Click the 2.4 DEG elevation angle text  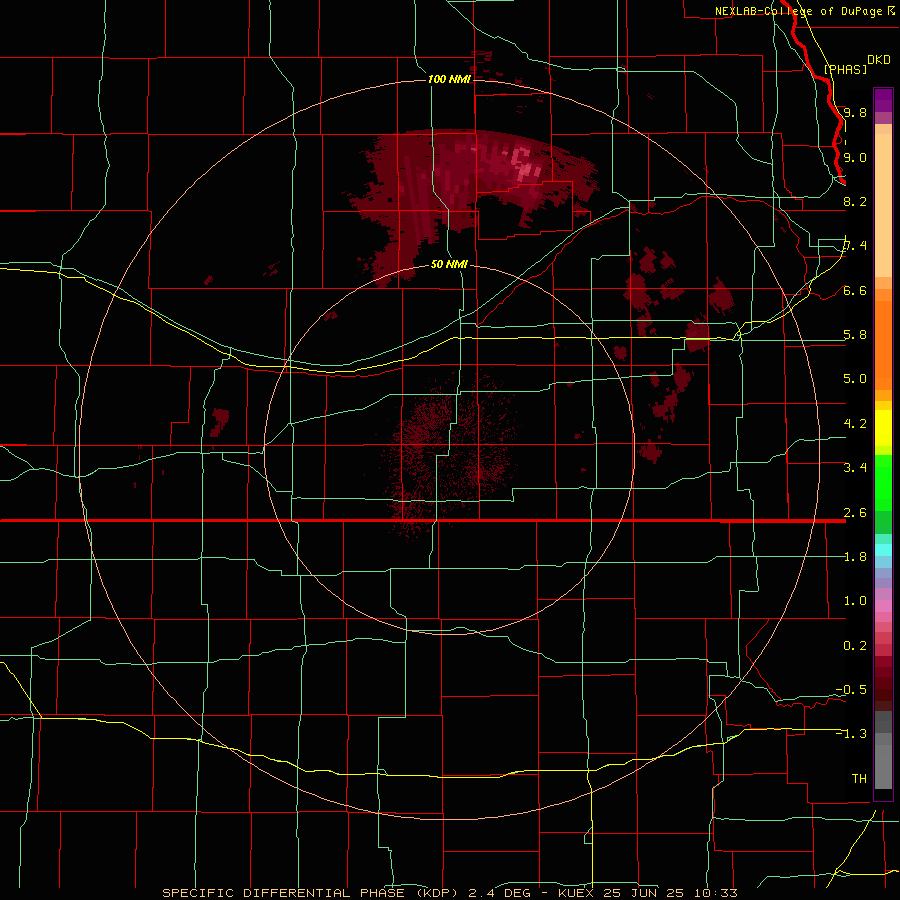[499, 893]
